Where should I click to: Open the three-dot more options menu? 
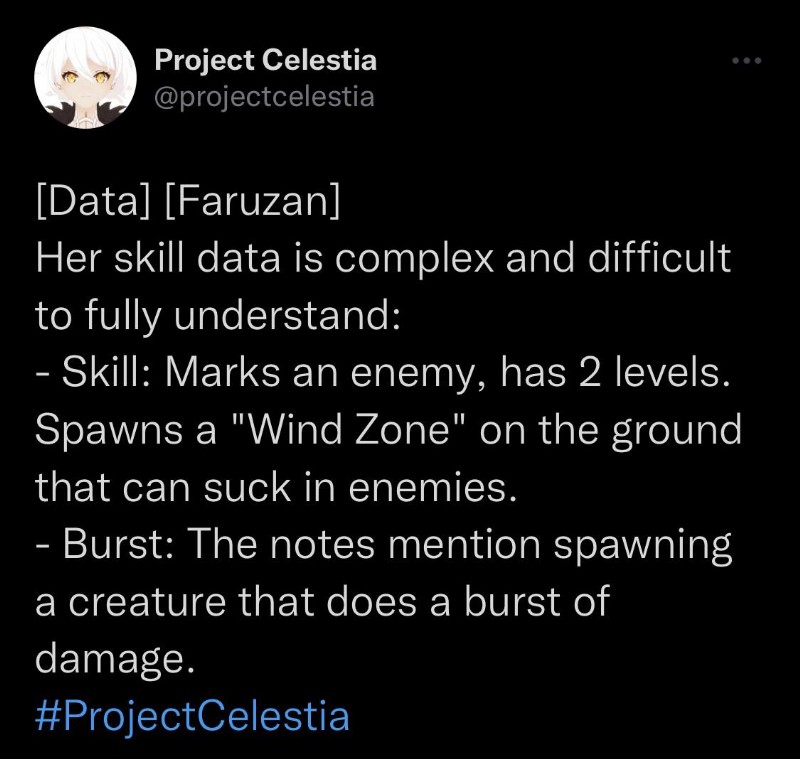(x=746, y=62)
